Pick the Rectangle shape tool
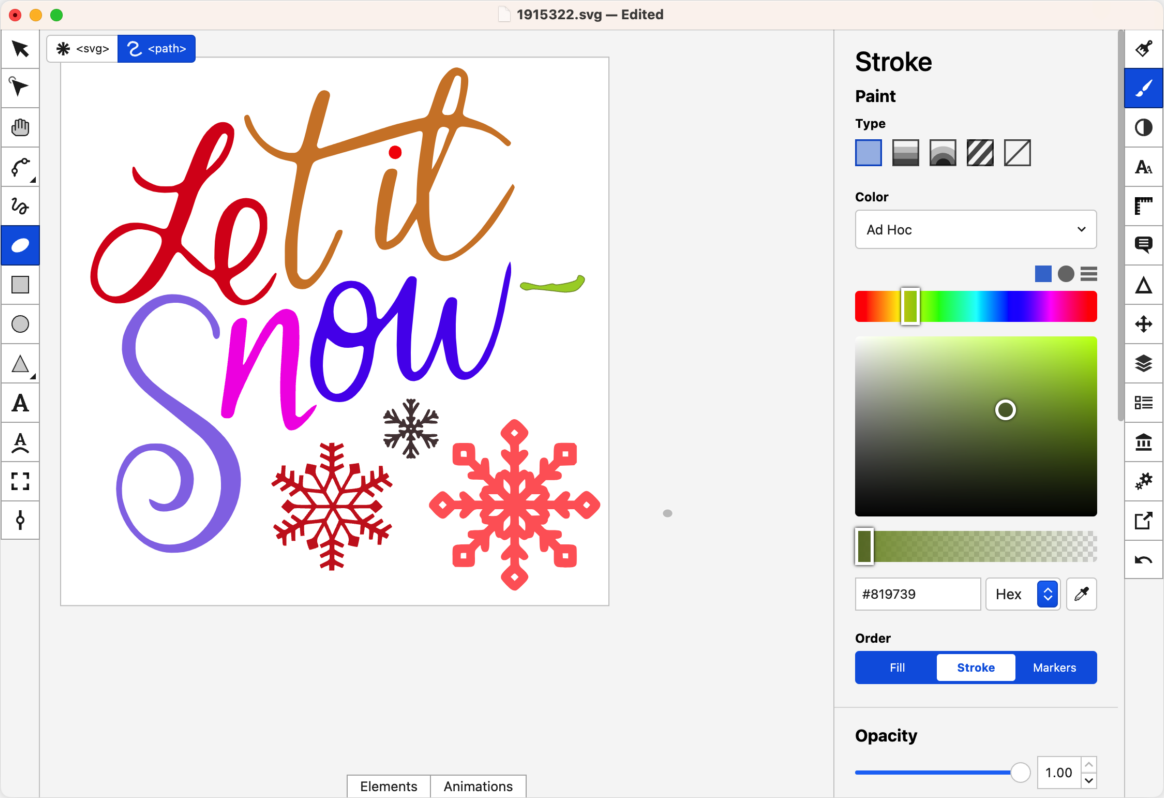 (20, 285)
